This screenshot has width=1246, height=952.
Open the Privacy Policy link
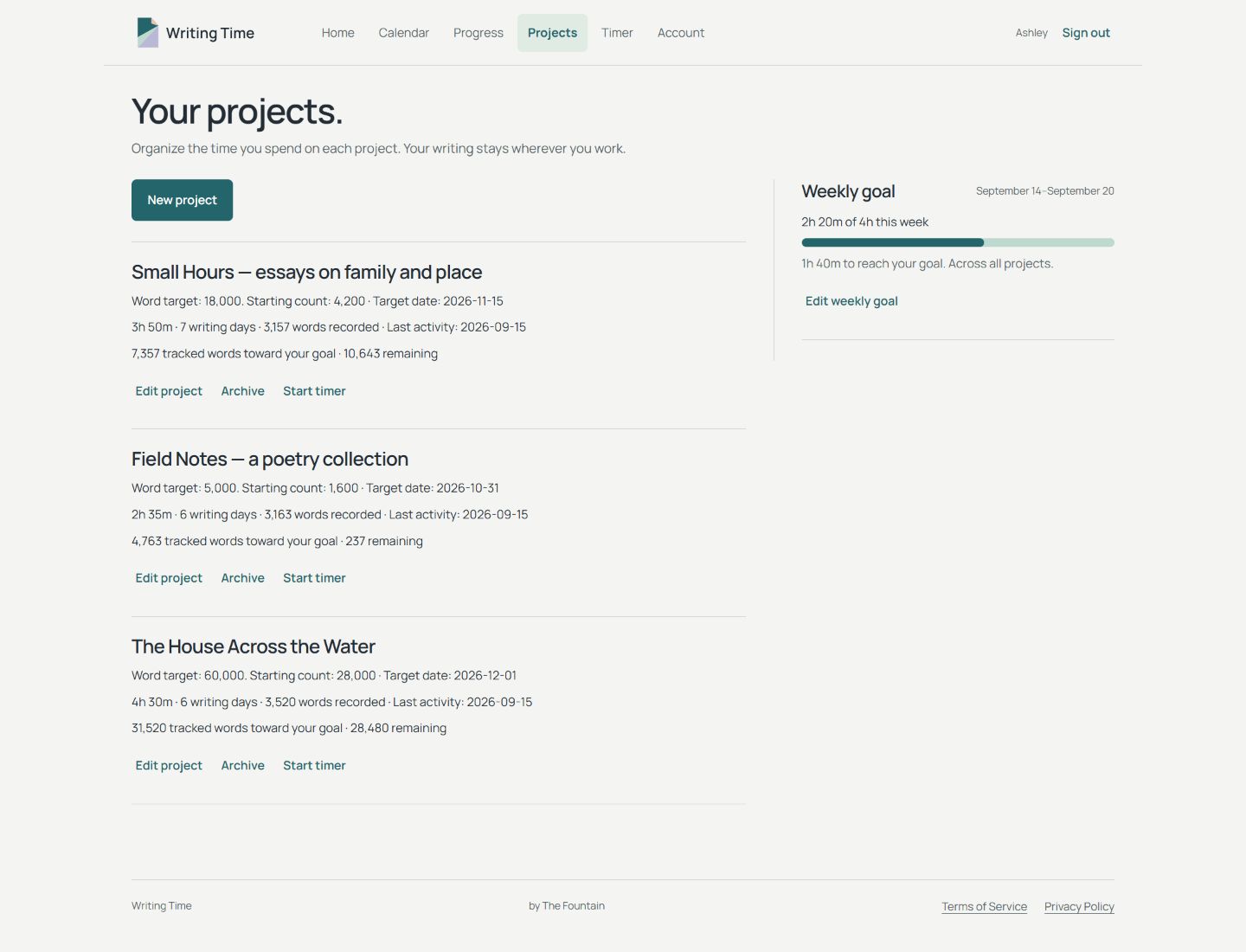[x=1079, y=907]
